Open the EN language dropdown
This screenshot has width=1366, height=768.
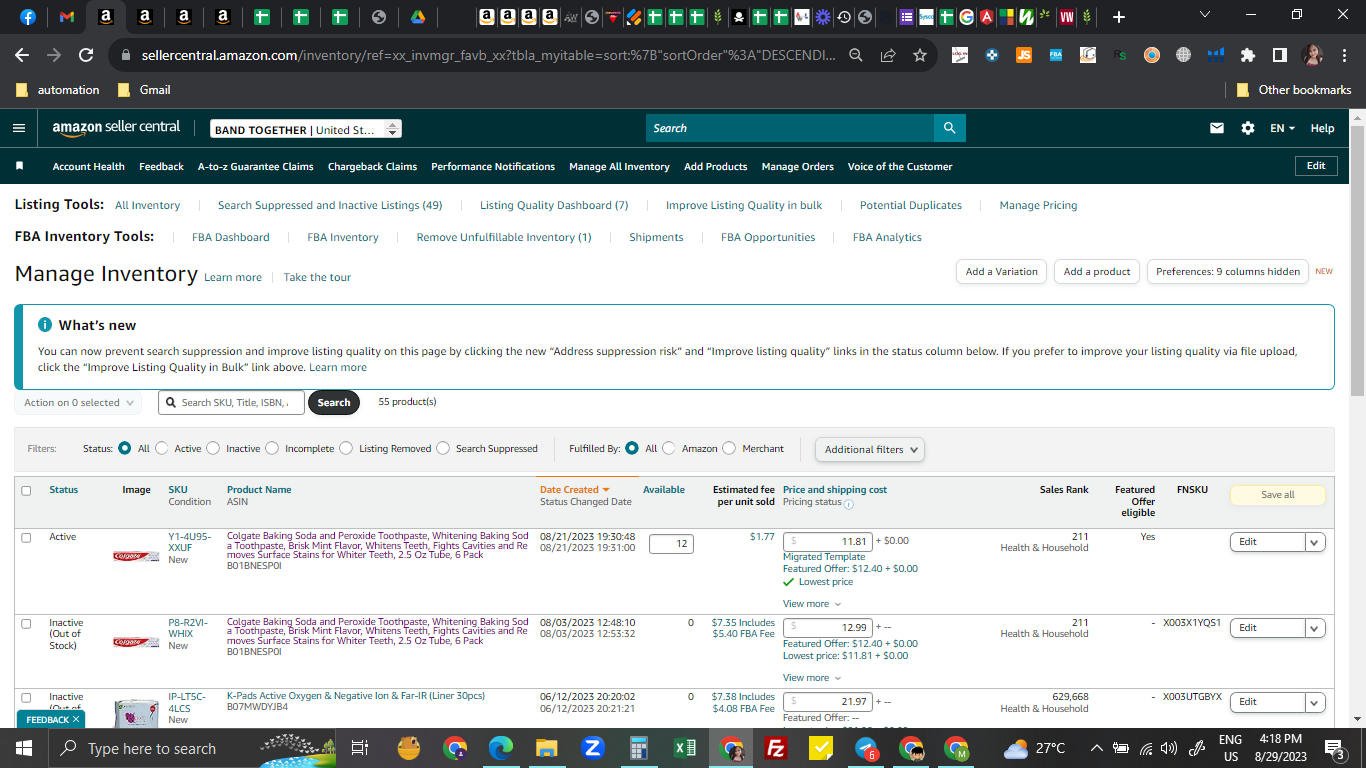tap(1282, 128)
